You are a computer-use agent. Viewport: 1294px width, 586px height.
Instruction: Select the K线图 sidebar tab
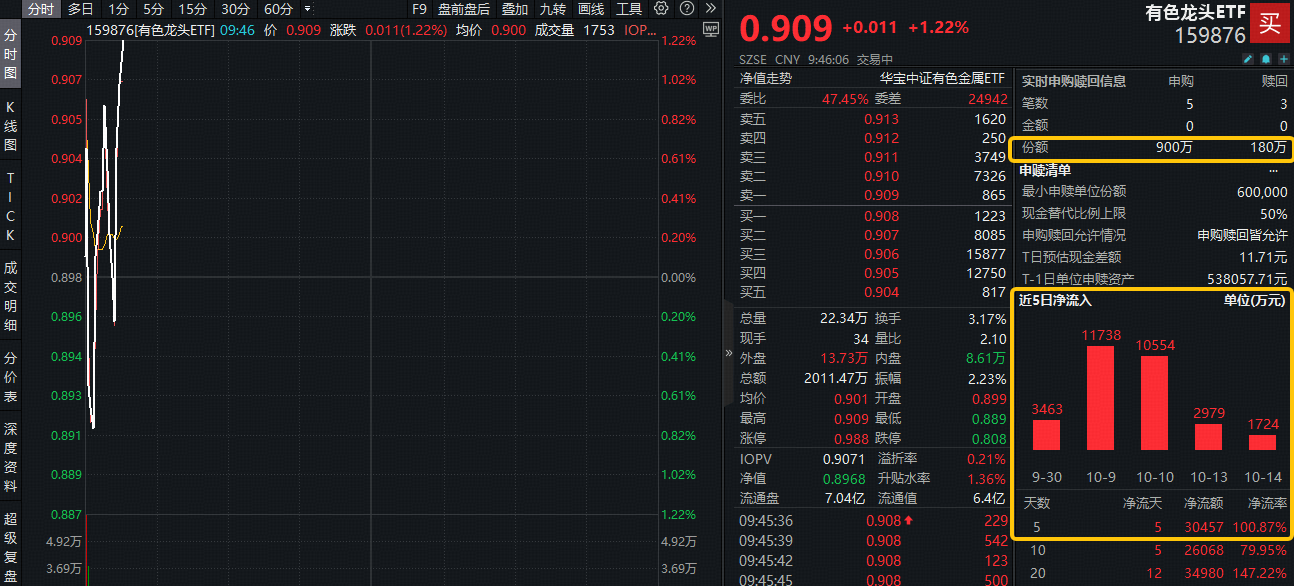pos(10,125)
